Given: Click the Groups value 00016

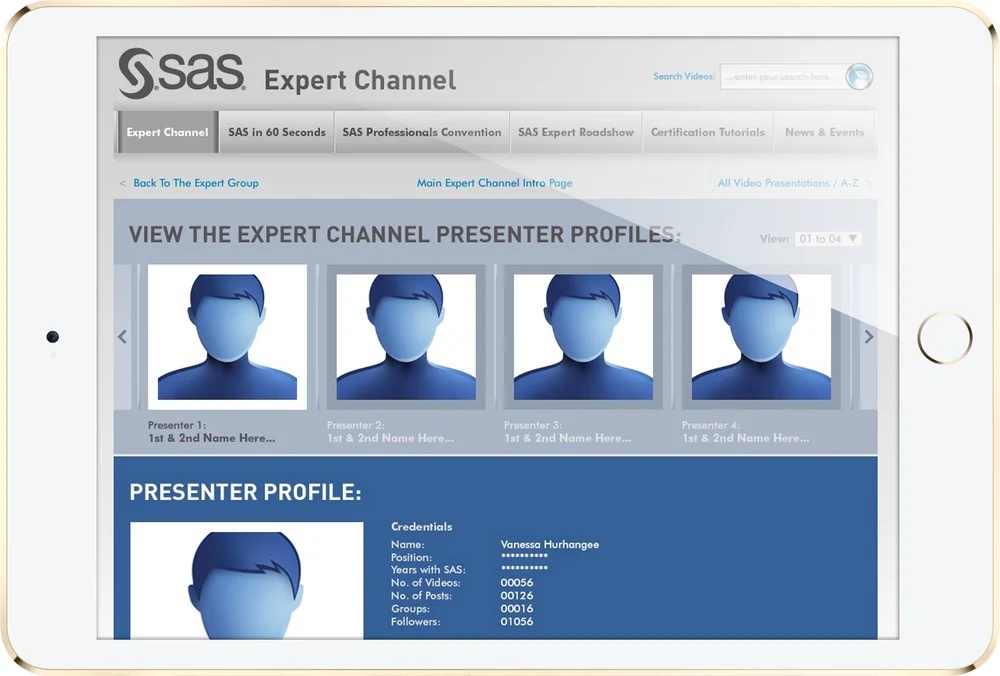Looking at the screenshot, I should coord(517,608).
